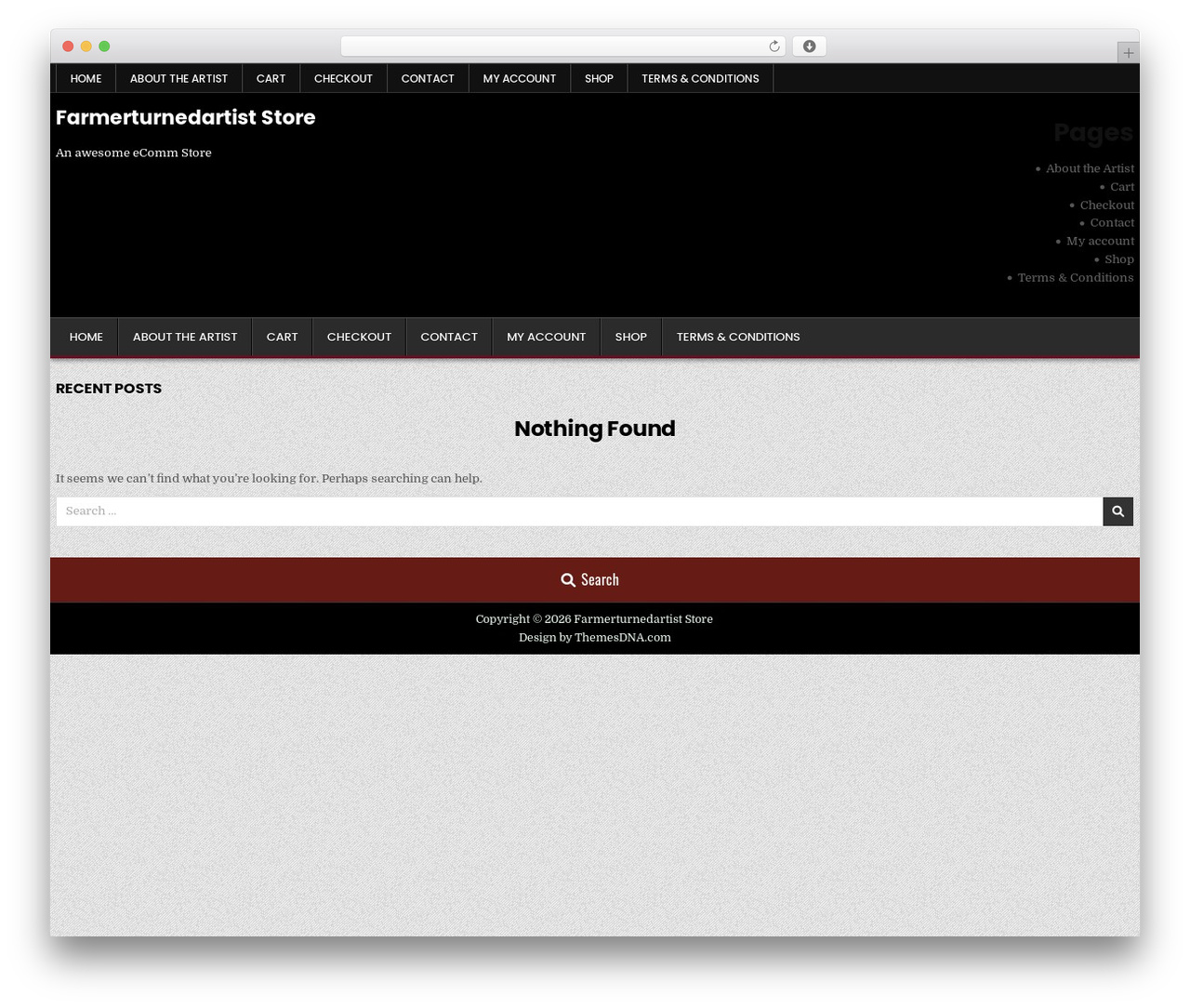The width and height of the screenshot is (1190, 1008).
Task: Click the red Search bar button
Action: [595, 579]
